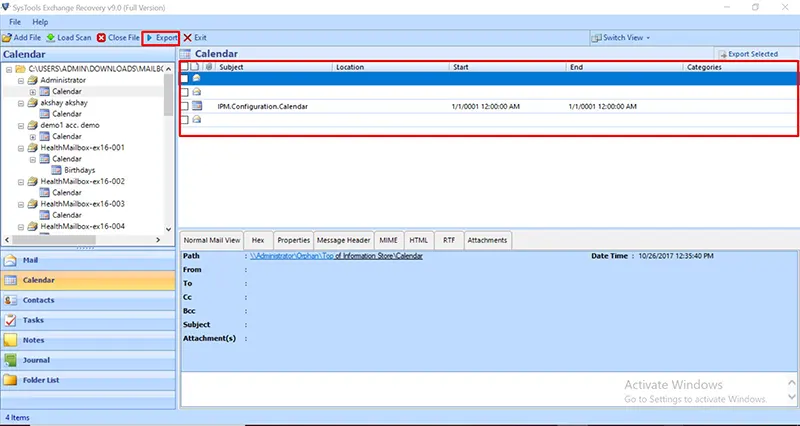Expand Calendar under demo1 acc. demo
The image size is (800, 426).
(33, 137)
